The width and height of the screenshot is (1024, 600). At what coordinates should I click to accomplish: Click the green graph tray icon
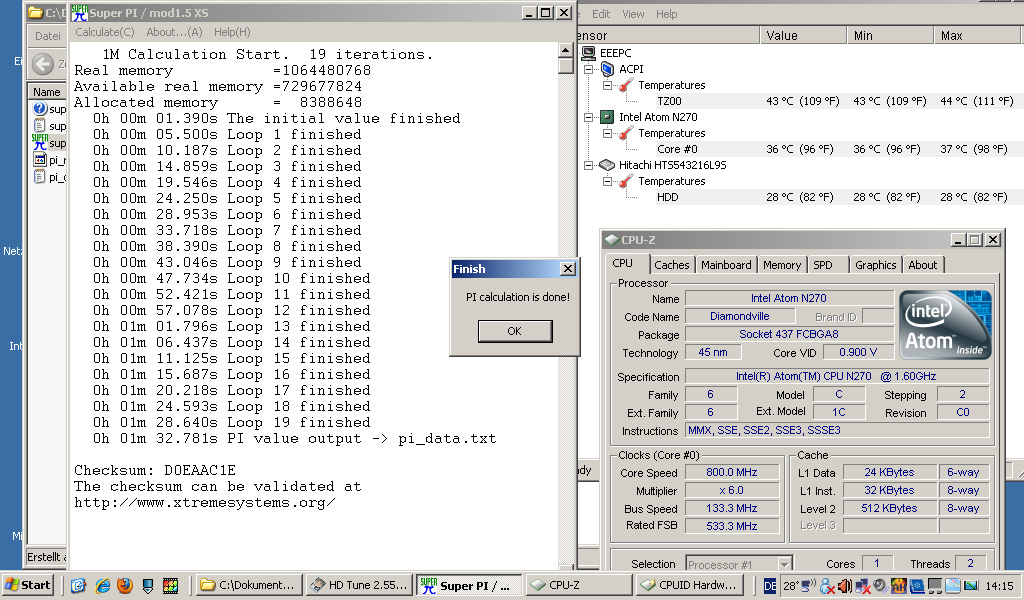(971, 586)
